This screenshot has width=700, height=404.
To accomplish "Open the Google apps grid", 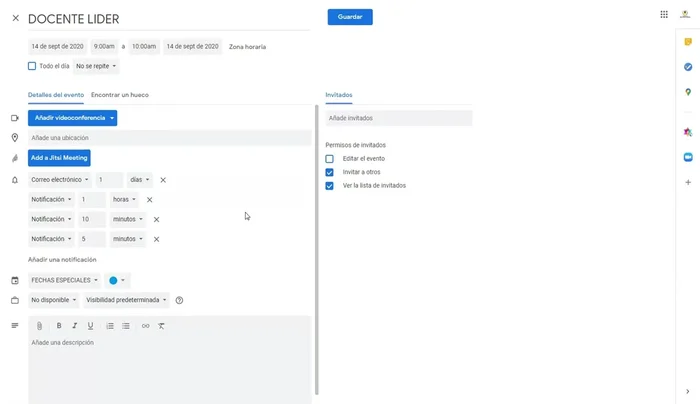I will pos(664,15).
